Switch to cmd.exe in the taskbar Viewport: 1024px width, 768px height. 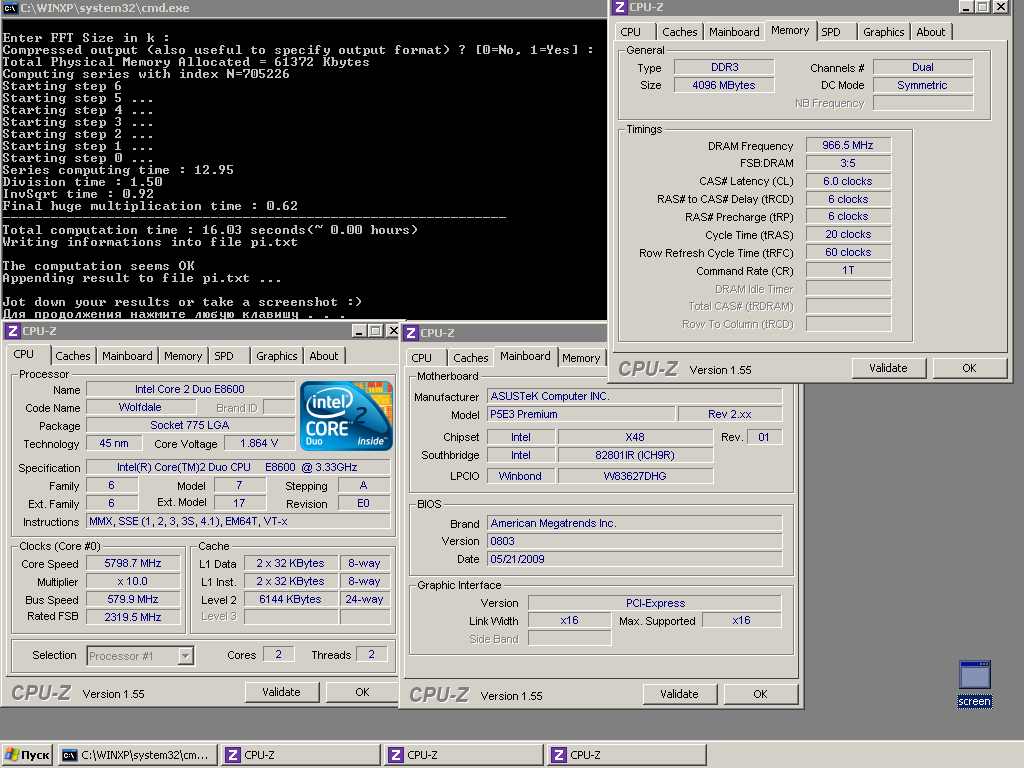click(x=137, y=755)
